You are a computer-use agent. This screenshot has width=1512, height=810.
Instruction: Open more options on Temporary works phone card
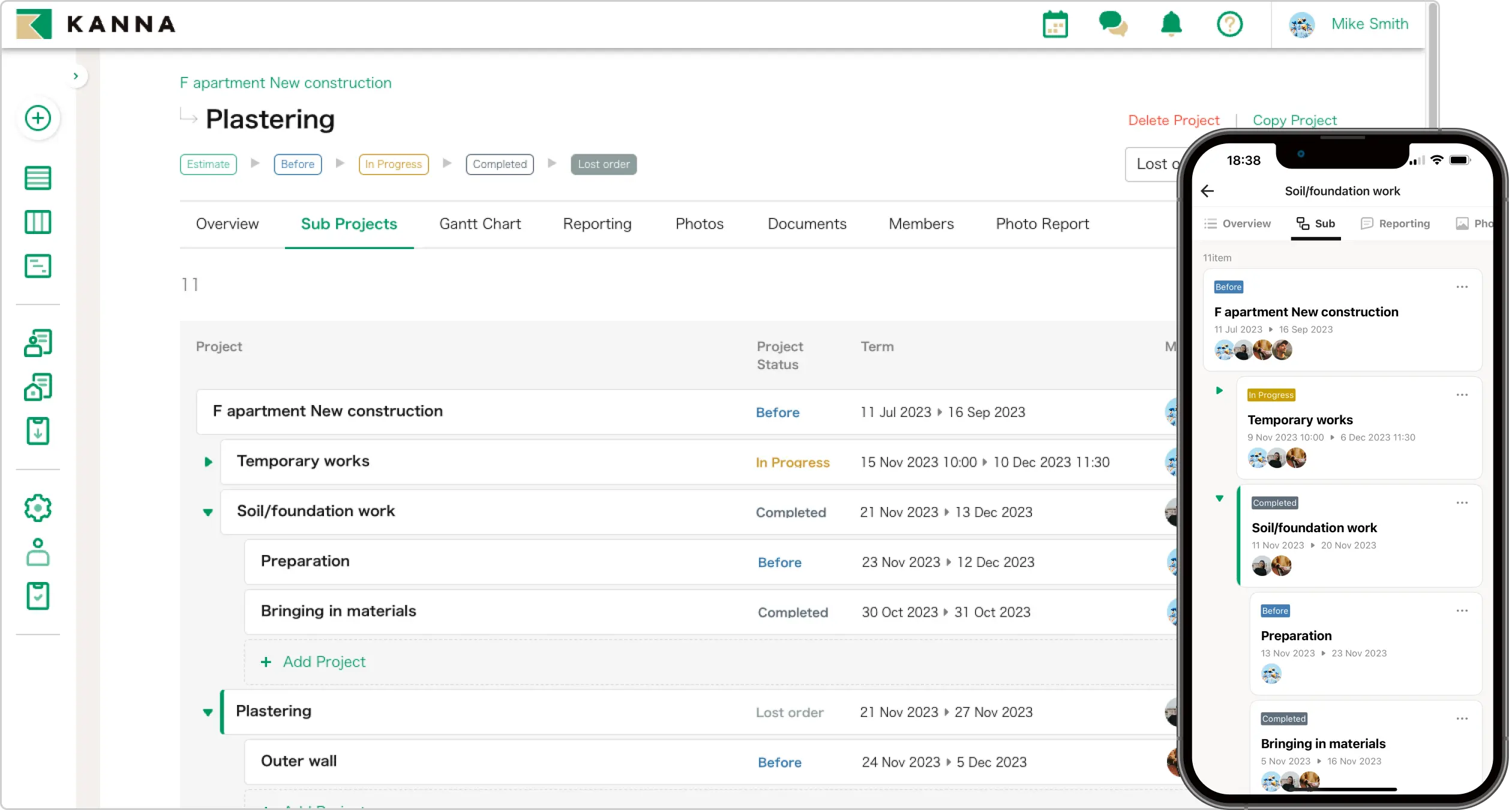pyautogui.click(x=1462, y=395)
